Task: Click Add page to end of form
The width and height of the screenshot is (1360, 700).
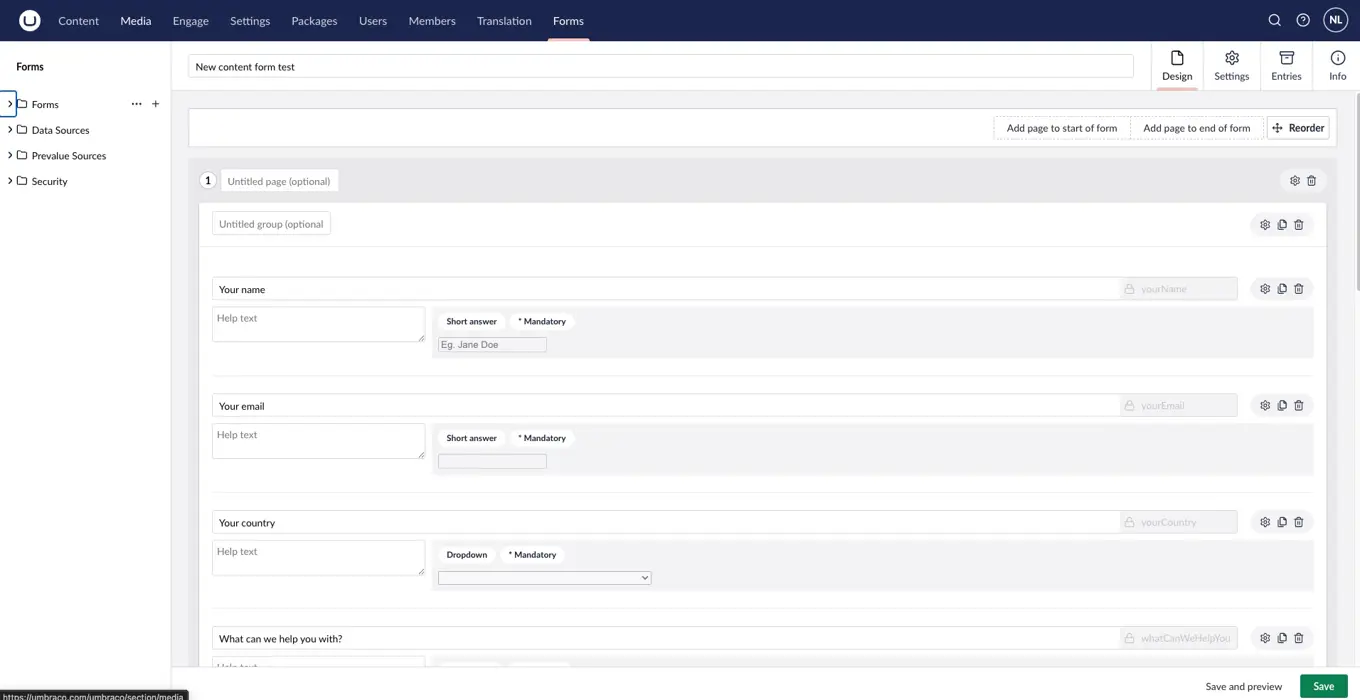Action: tap(1196, 128)
